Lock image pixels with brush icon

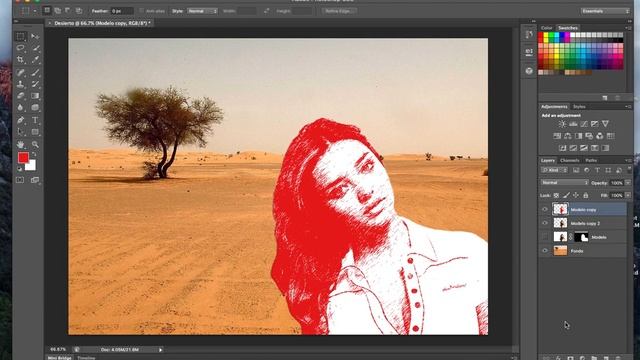[566, 196]
